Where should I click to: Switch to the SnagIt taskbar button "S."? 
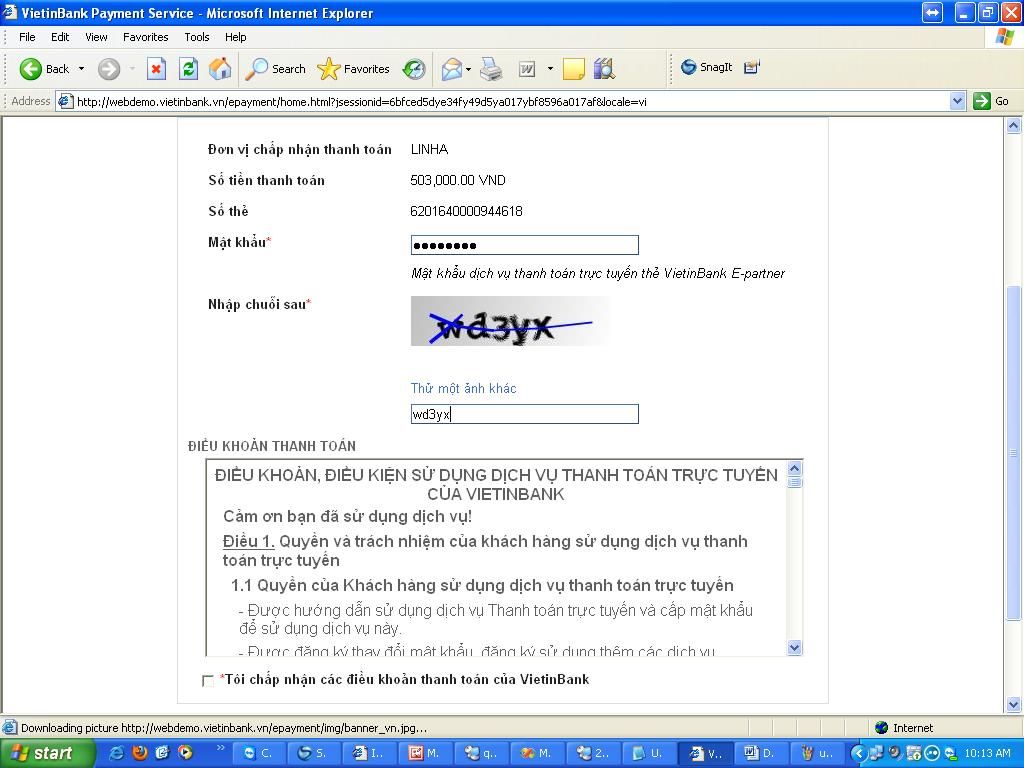pyautogui.click(x=312, y=753)
